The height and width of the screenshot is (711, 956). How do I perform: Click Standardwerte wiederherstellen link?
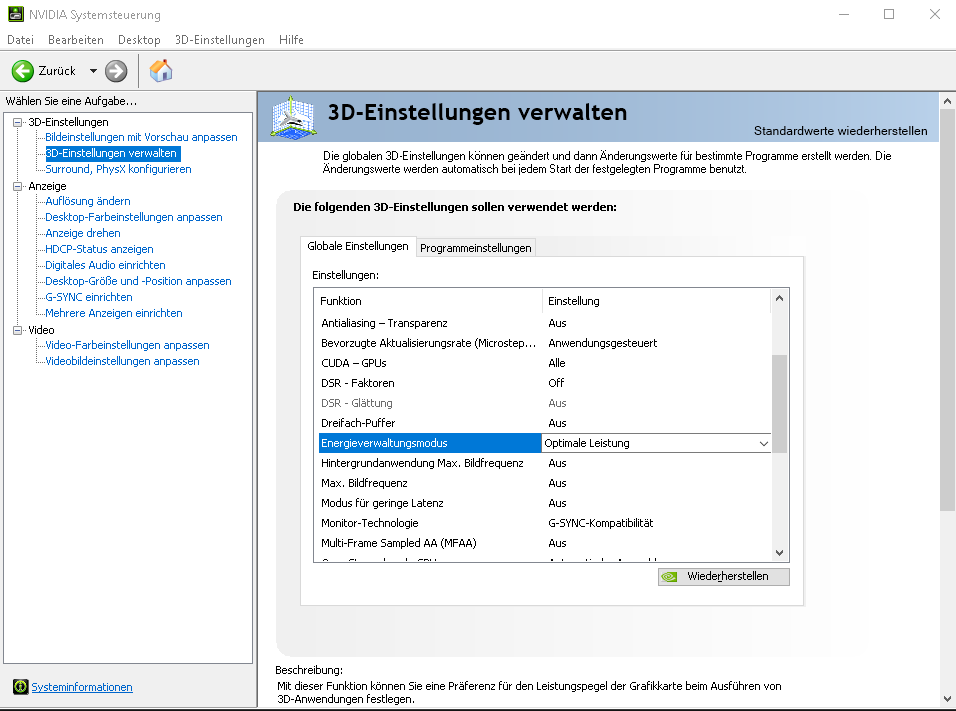point(840,131)
